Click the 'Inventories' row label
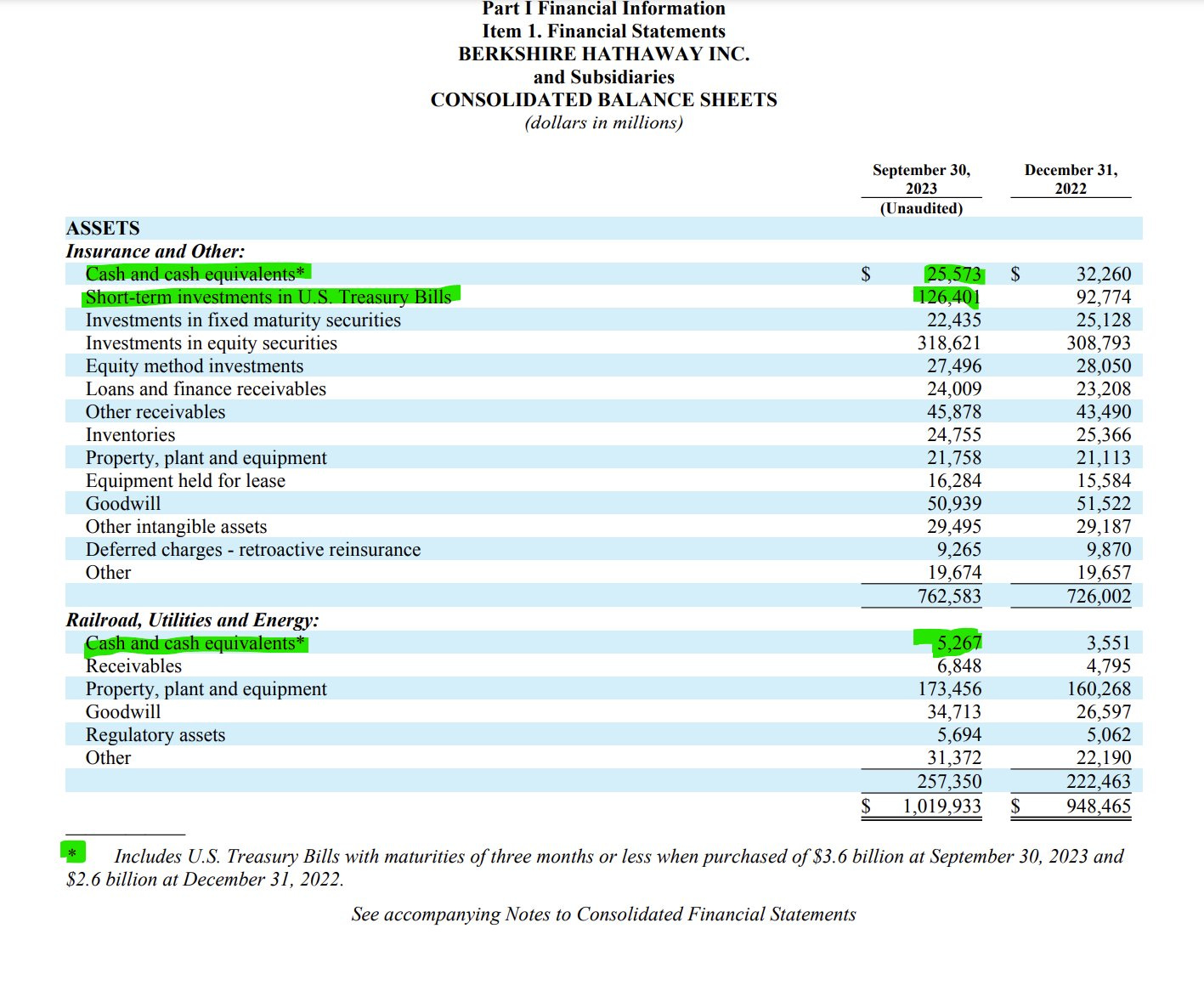Screen dimensions: 1204x985 pyautogui.click(x=130, y=434)
